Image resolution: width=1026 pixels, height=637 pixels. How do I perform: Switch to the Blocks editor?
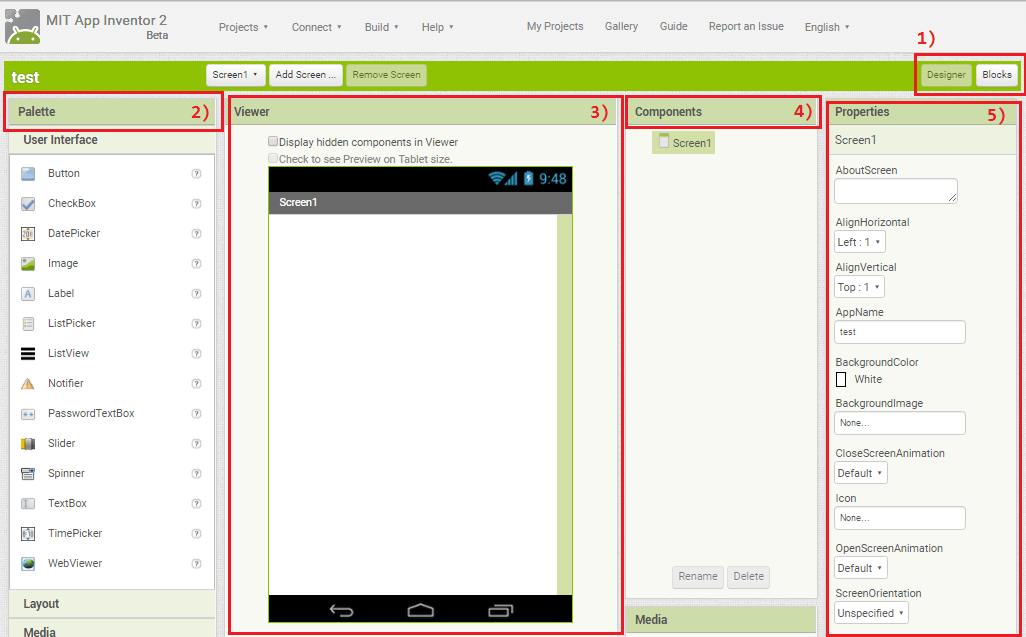[x=996, y=74]
